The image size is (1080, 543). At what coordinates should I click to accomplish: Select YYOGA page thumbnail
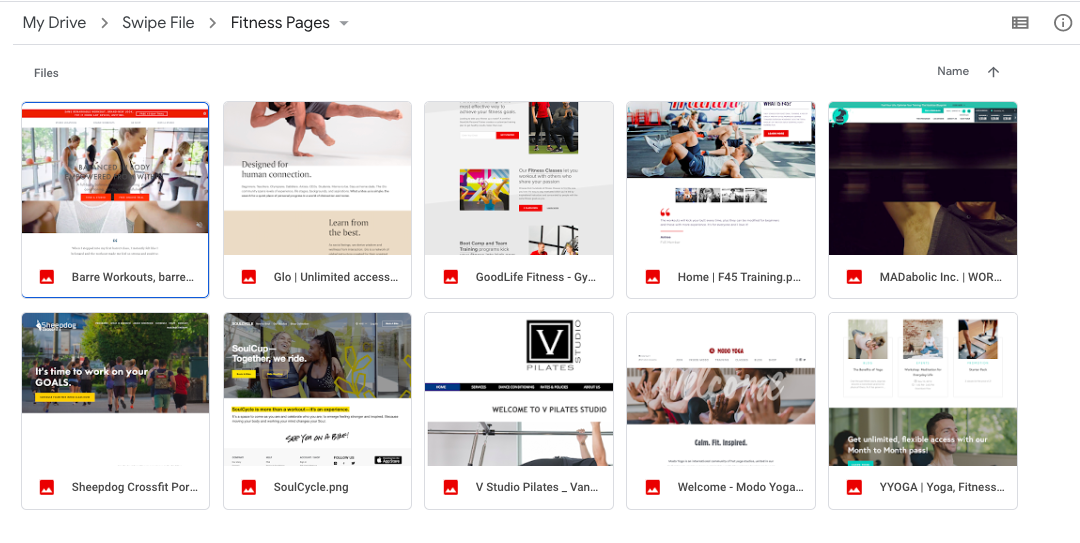click(x=922, y=389)
